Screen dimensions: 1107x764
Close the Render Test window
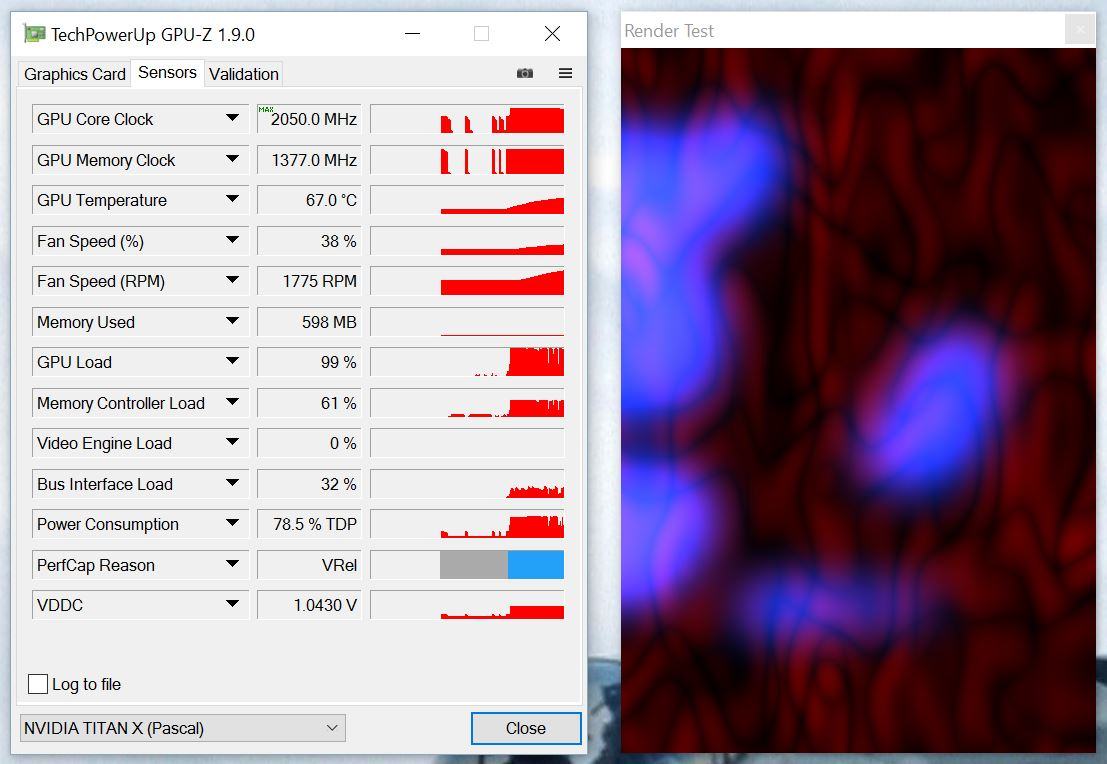point(1079,30)
